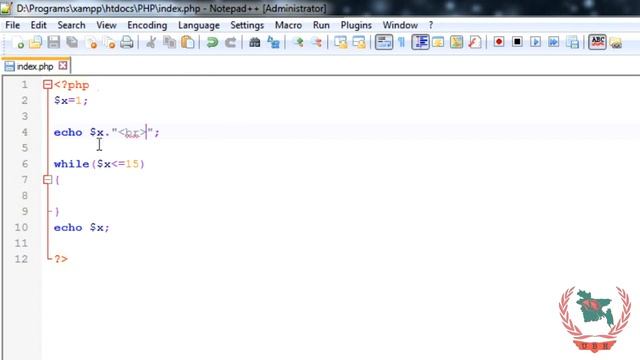Collapse the <?php fold marker on line 1
Screen dimensions: 640x360
click(x=47, y=84)
